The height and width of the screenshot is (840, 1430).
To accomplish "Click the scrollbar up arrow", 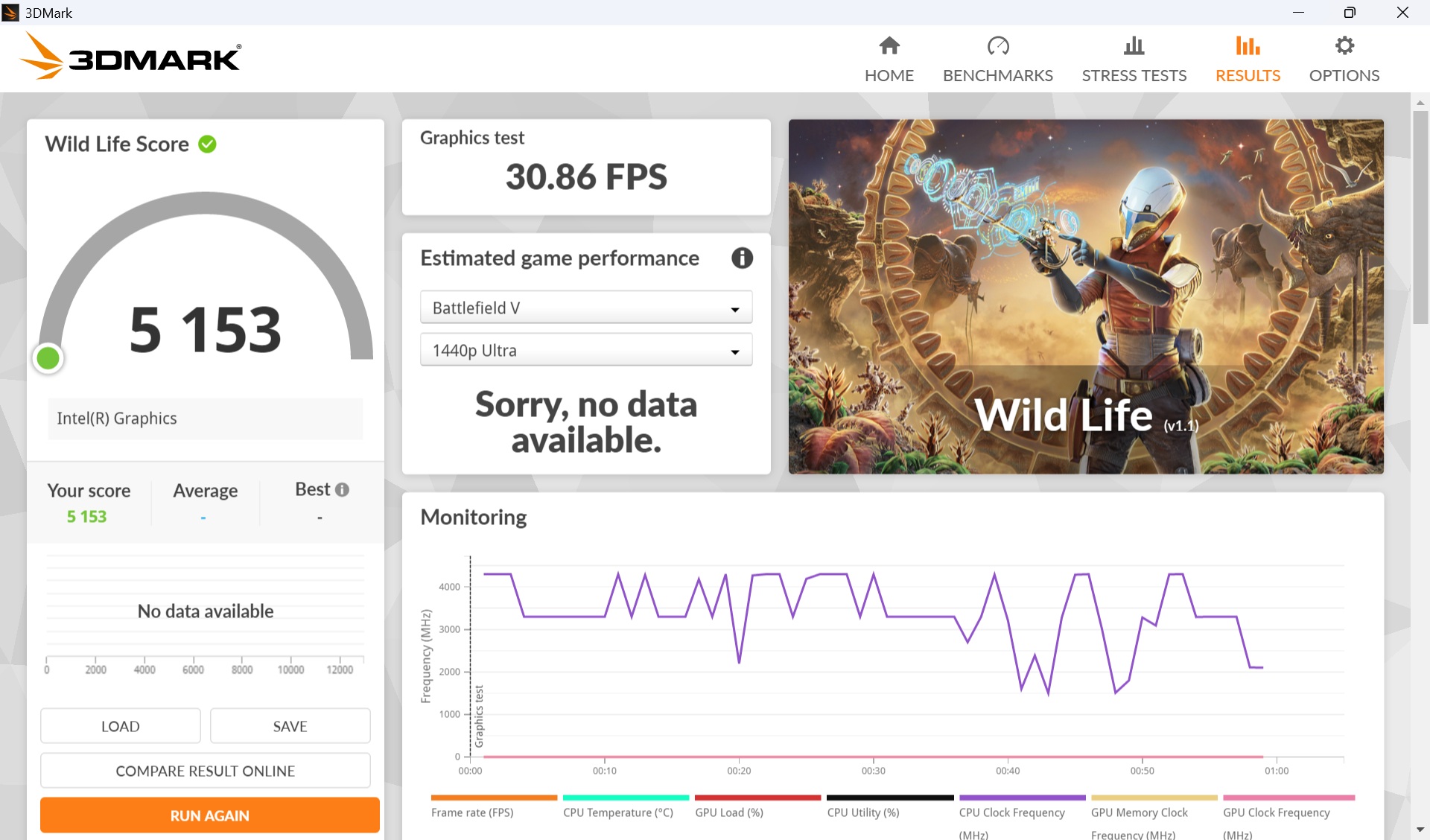I will click(x=1420, y=102).
